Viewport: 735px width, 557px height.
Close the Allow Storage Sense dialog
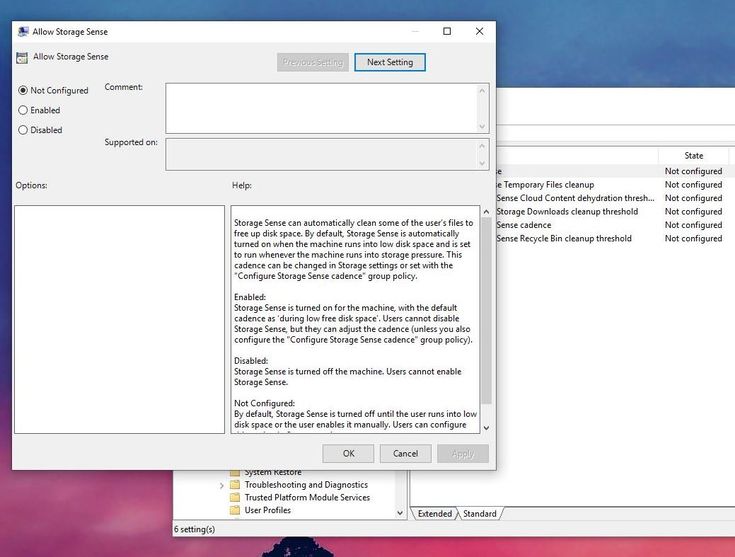479,31
